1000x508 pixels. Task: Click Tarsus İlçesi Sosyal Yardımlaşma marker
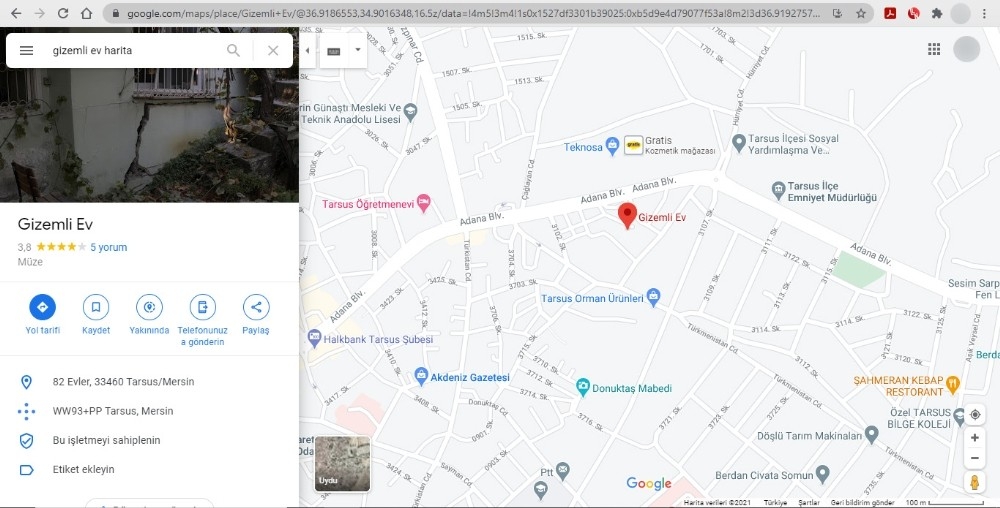click(x=739, y=143)
